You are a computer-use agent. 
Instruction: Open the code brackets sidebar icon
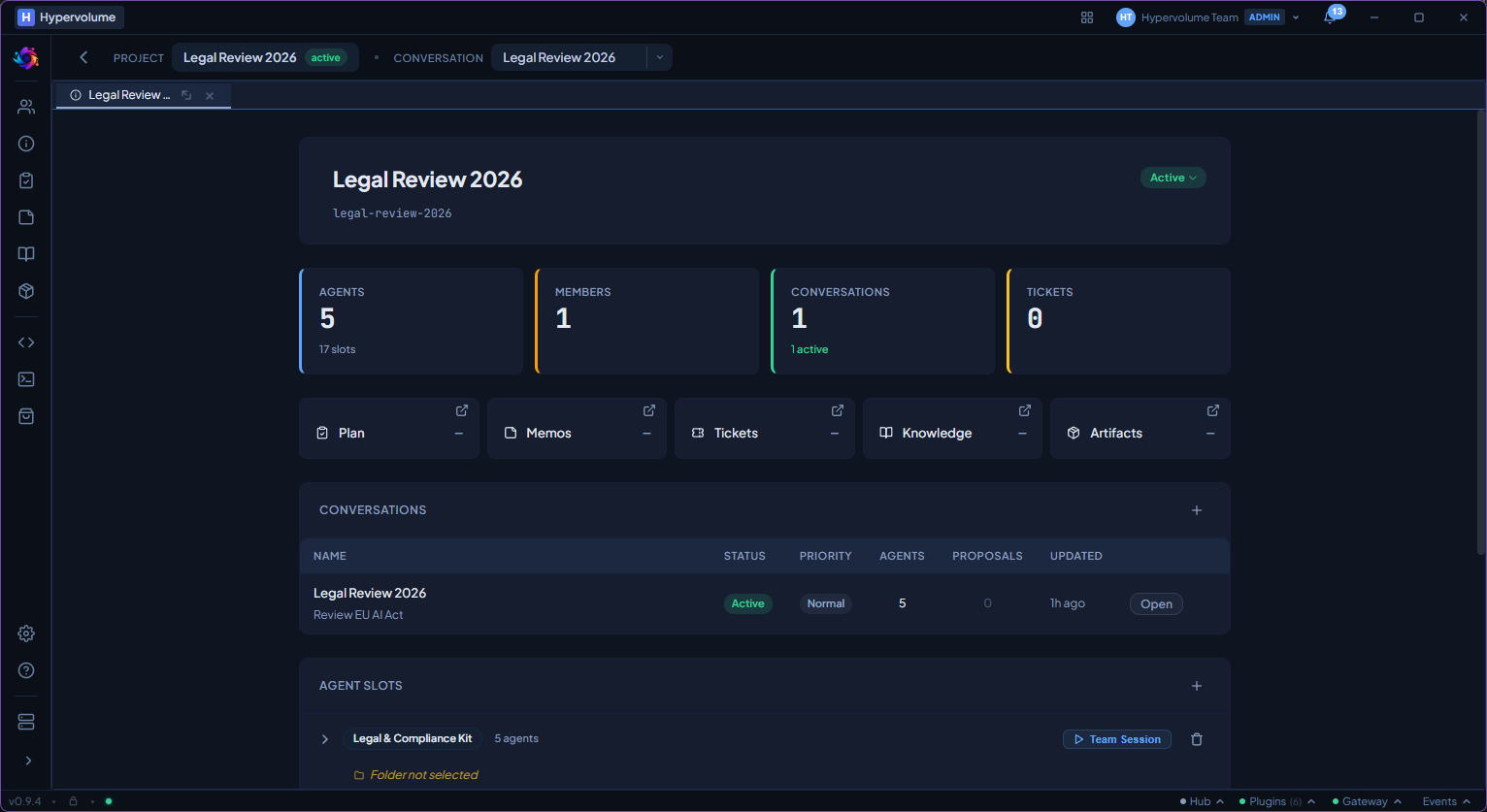pos(26,342)
